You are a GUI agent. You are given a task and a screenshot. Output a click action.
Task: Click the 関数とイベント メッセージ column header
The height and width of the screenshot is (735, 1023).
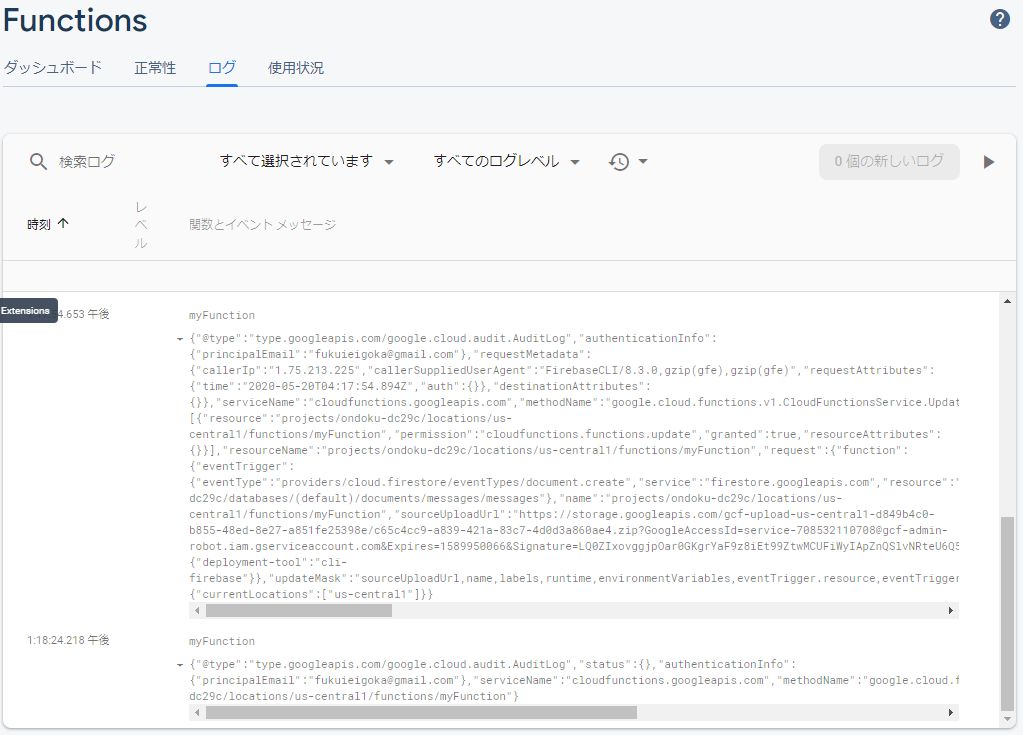click(x=262, y=225)
